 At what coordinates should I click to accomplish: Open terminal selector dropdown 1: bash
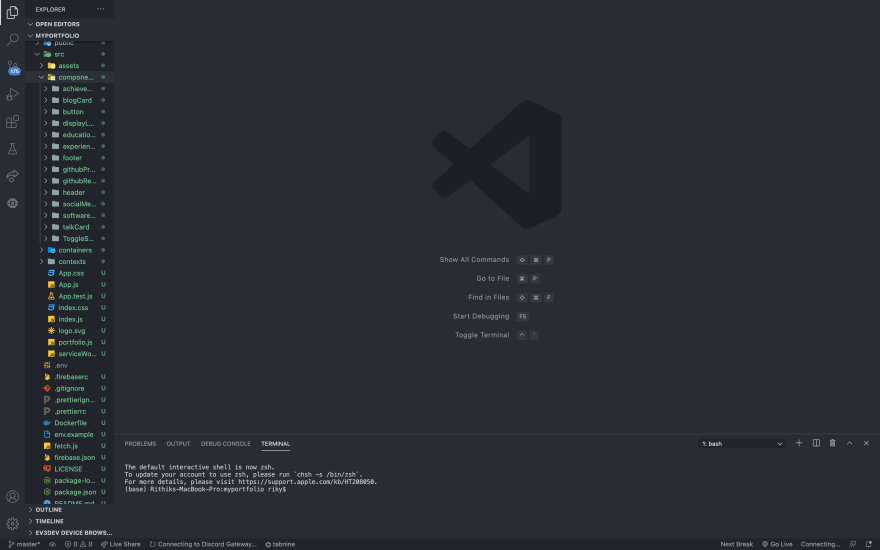coord(742,443)
